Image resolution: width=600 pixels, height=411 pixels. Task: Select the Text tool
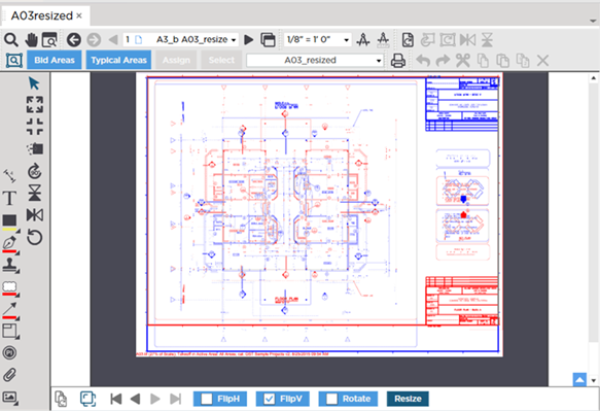pos(10,198)
